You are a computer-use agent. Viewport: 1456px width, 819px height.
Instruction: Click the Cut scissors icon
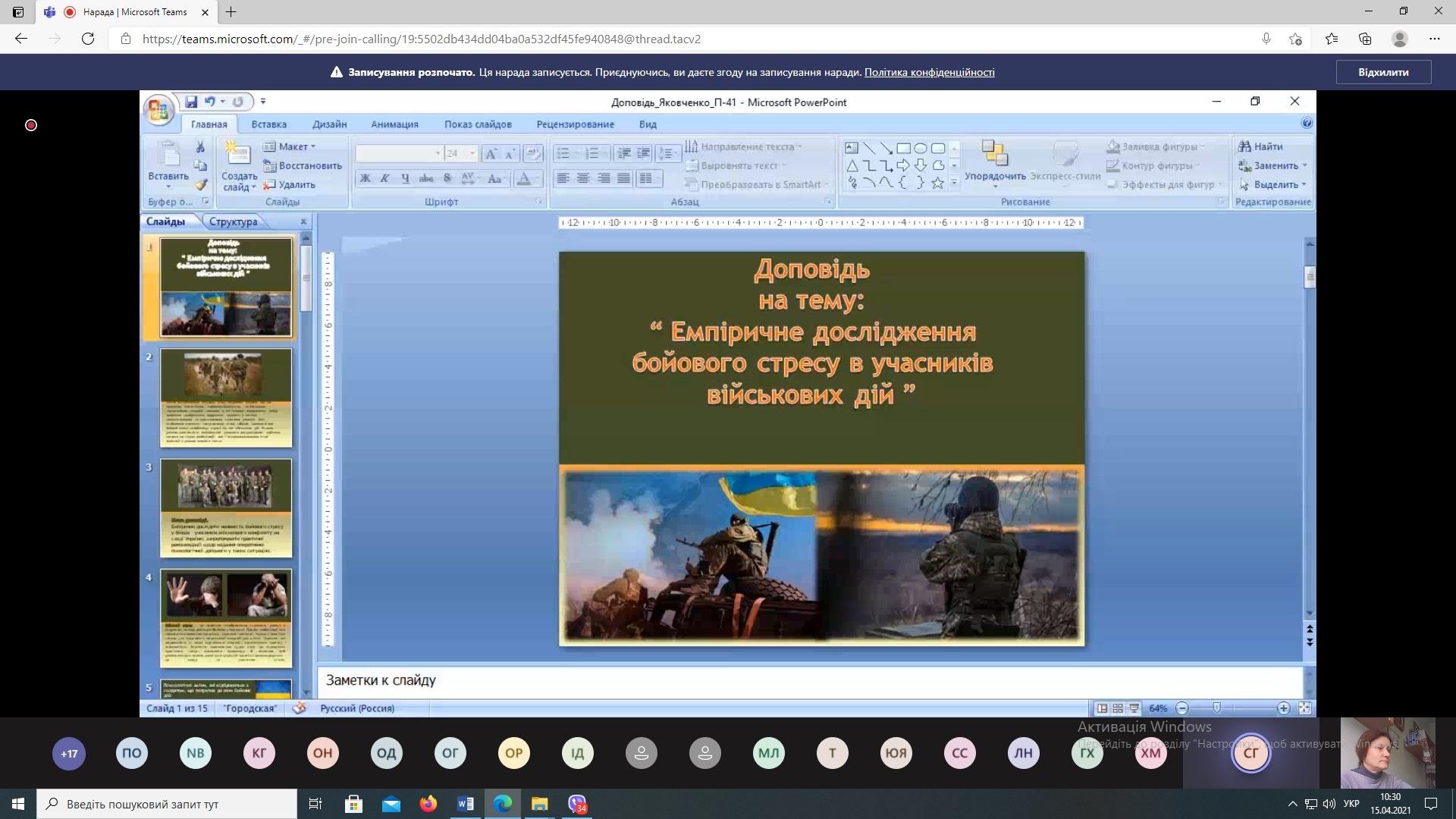pos(200,147)
